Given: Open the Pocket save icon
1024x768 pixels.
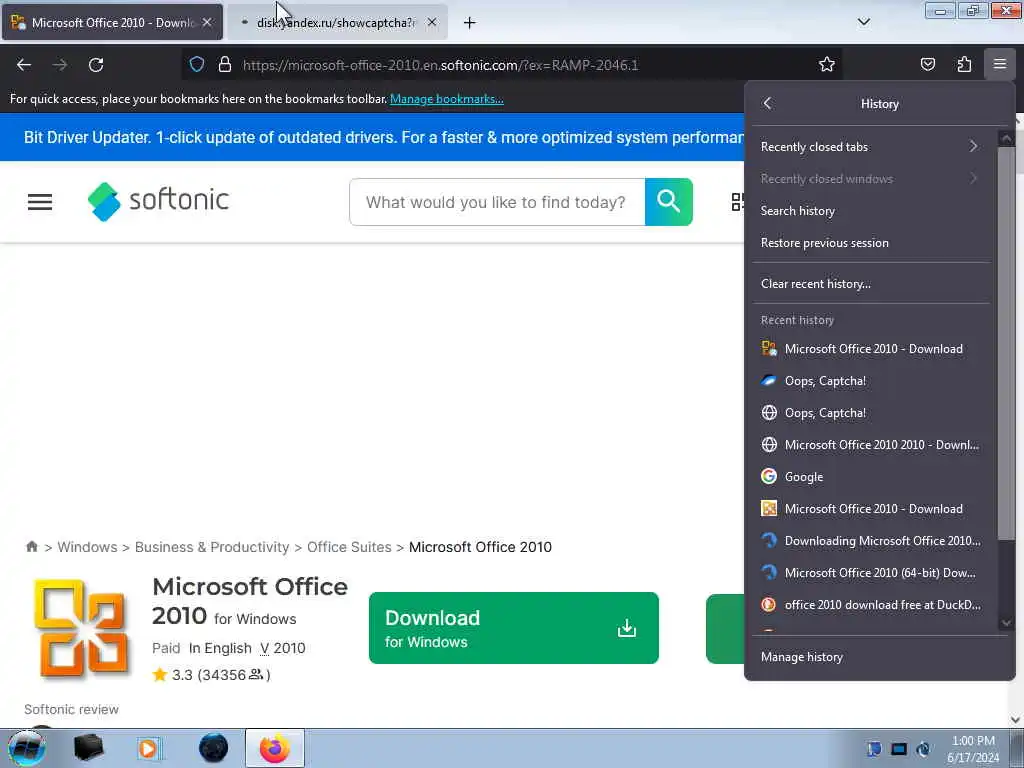Looking at the screenshot, I should pos(927,64).
